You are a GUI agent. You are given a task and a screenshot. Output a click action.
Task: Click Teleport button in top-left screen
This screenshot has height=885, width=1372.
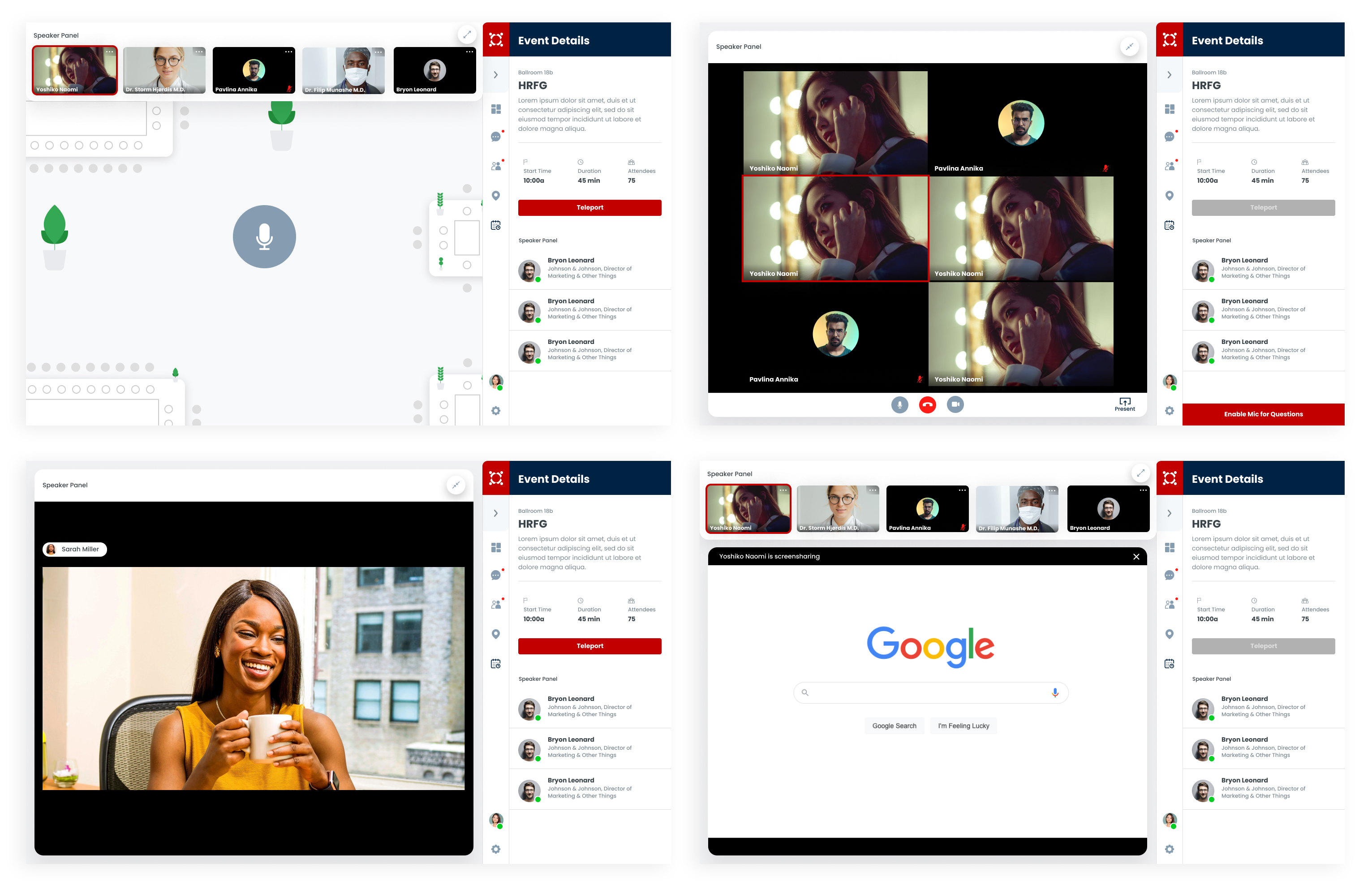[x=590, y=207]
